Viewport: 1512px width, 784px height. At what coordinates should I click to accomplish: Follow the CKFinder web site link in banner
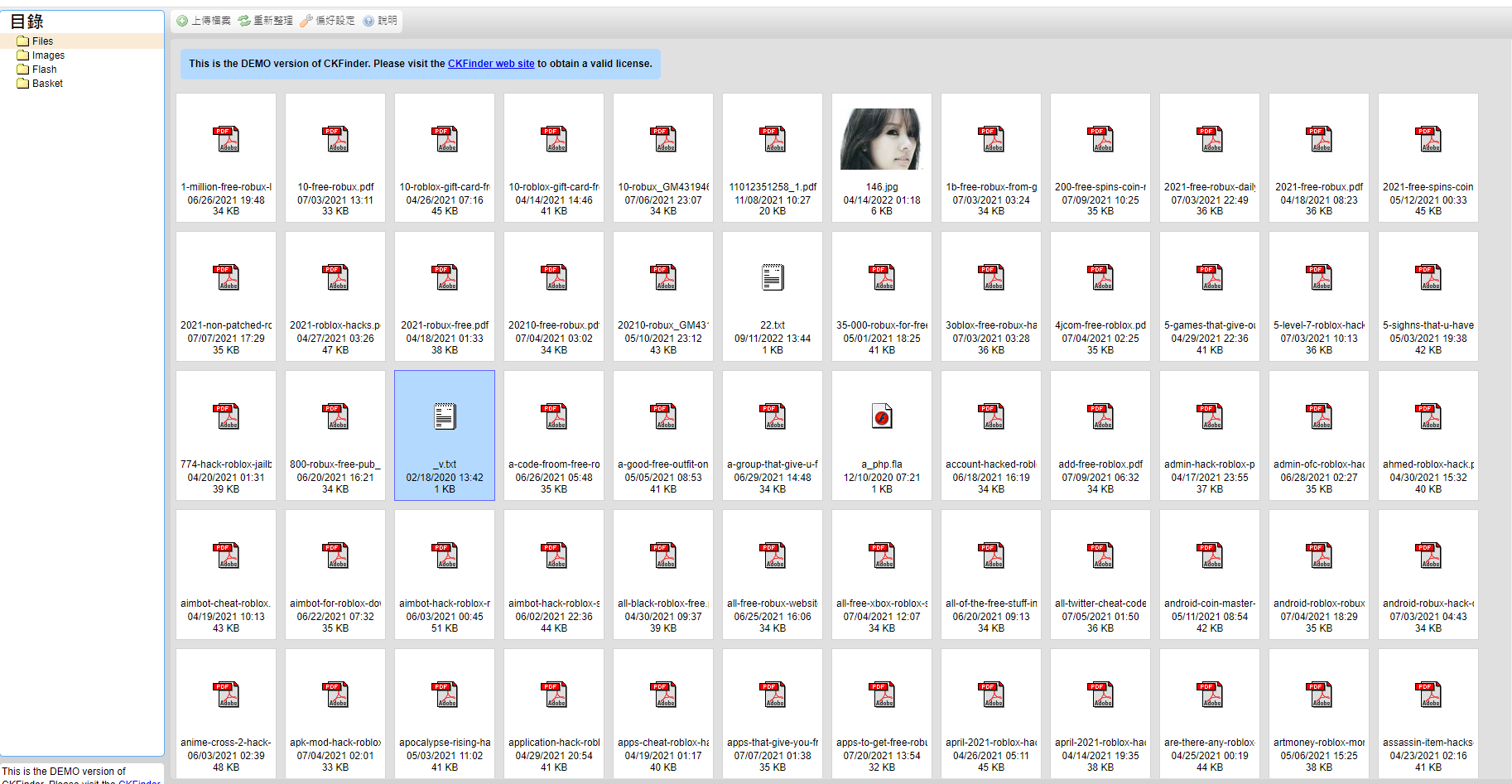491,64
